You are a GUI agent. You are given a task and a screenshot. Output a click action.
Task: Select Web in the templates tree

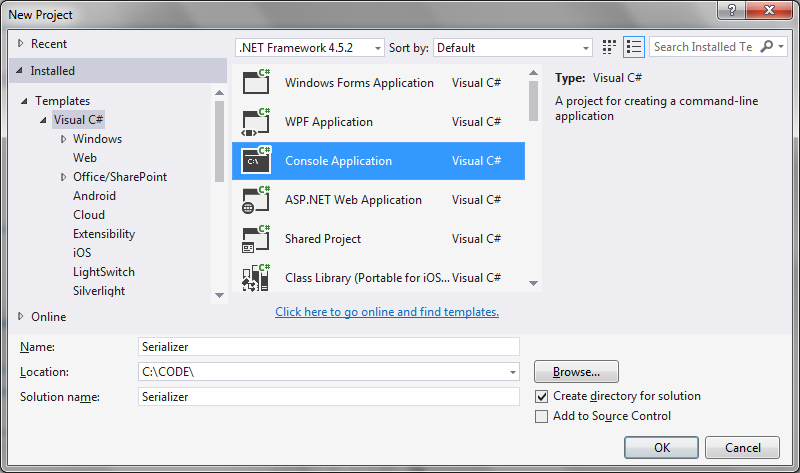point(85,158)
